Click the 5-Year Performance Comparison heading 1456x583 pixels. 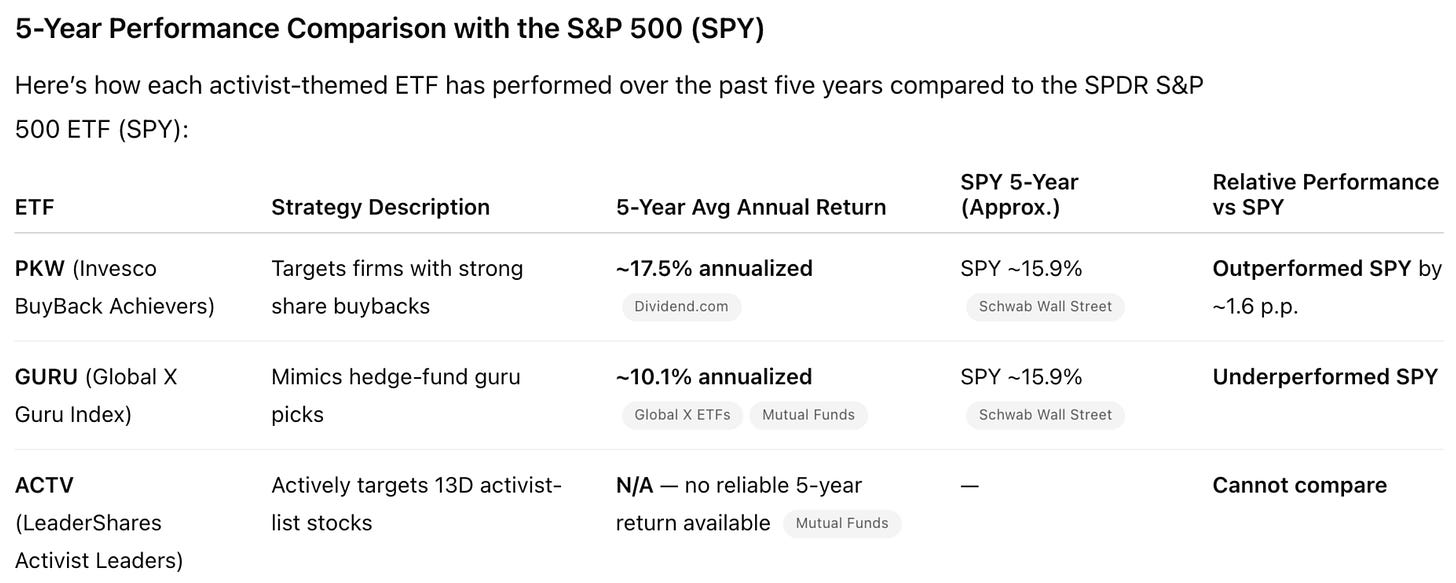click(x=389, y=29)
